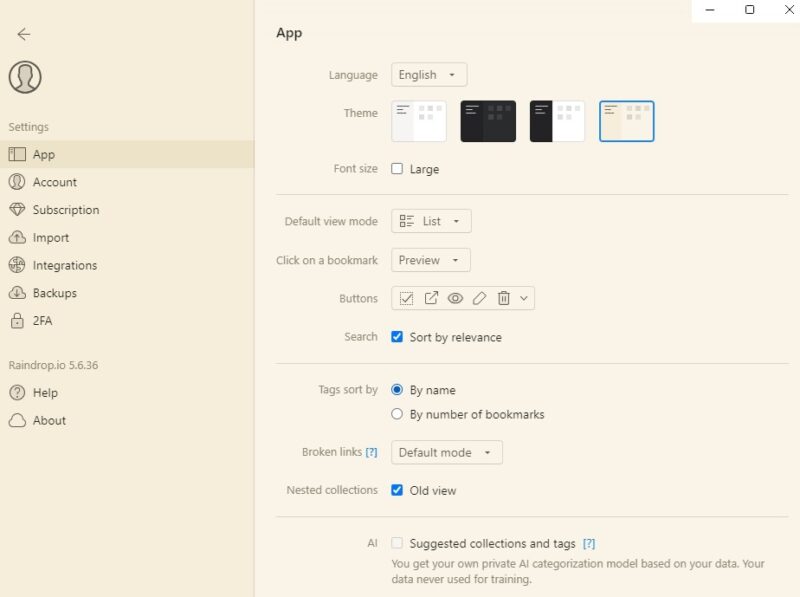
Task: Click the profile avatar icon in sidebar
Action: [x=25, y=78]
